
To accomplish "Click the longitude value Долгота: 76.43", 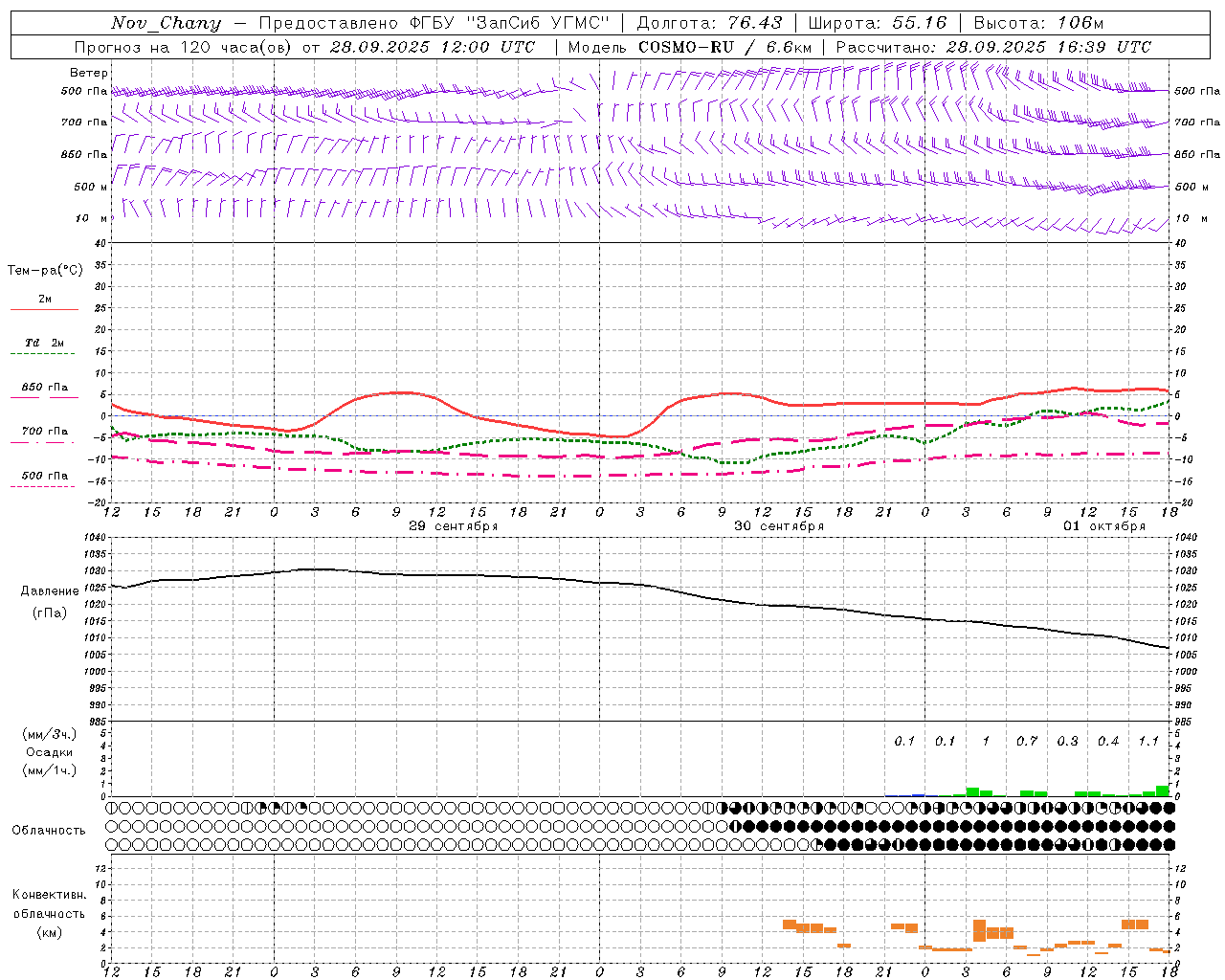I will coord(709,23).
